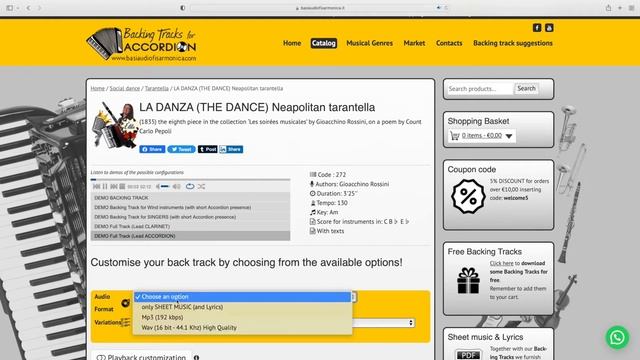Click the volume up speaker icon
The height and width of the screenshot is (360, 640).
[x=176, y=187]
